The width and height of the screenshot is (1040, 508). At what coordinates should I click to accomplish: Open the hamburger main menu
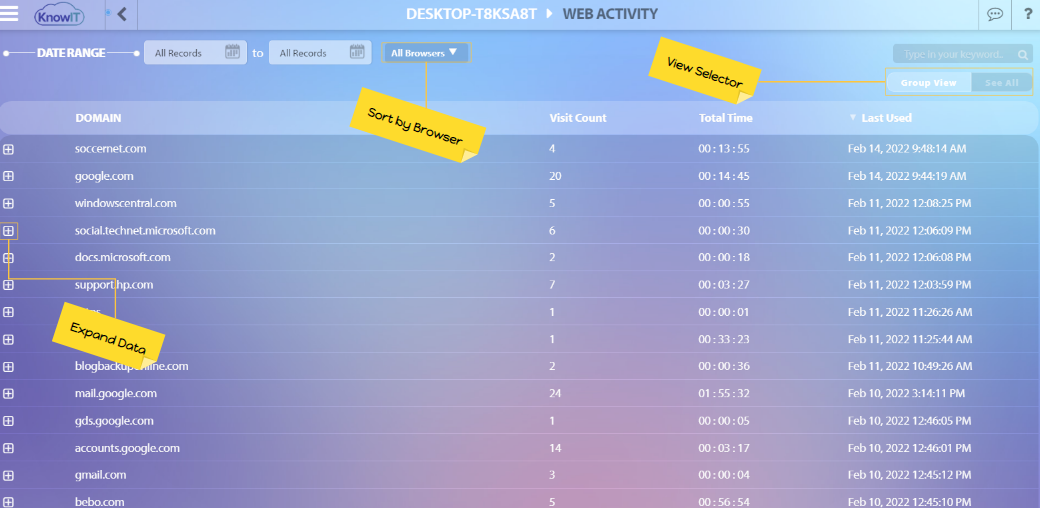coord(9,14)
